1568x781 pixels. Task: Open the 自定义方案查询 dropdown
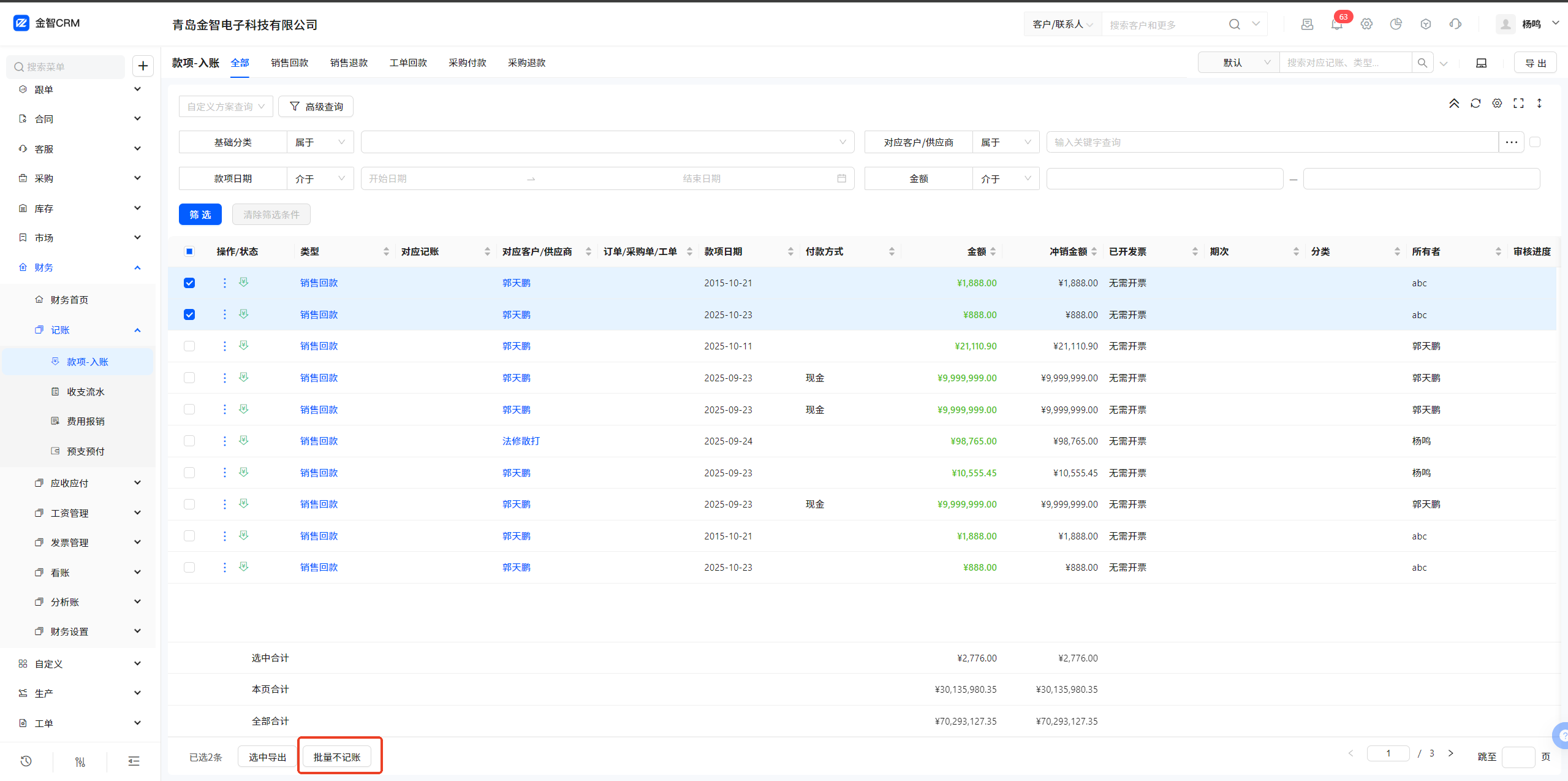(225, 107)
